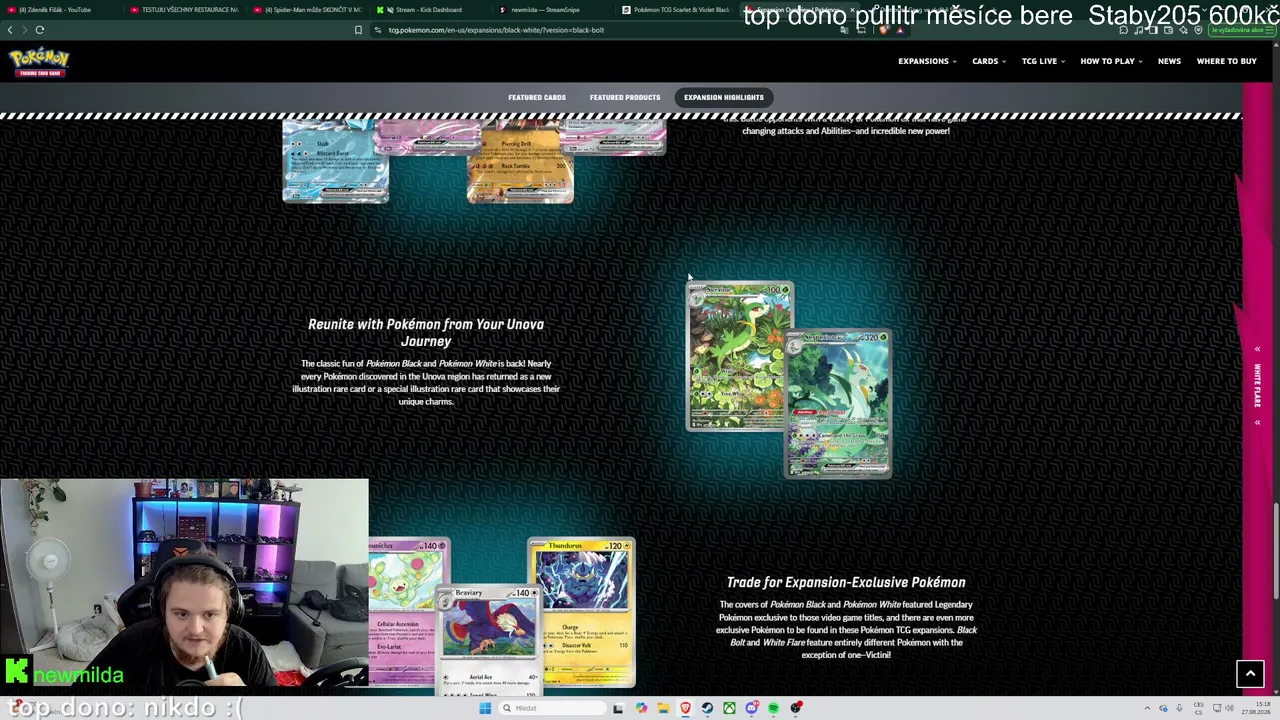Image resolution: width=1280 pixels, height=720 pixels.
Task: Expand the TCG Live navigation menu
Action: (1043, 61)
